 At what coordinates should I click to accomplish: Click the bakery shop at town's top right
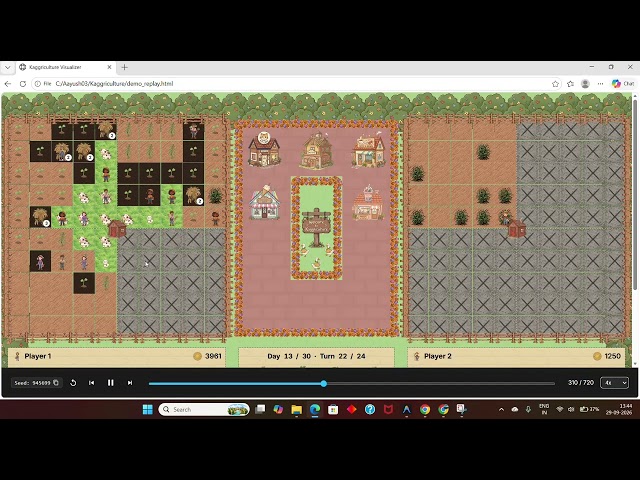click(369, 151)
